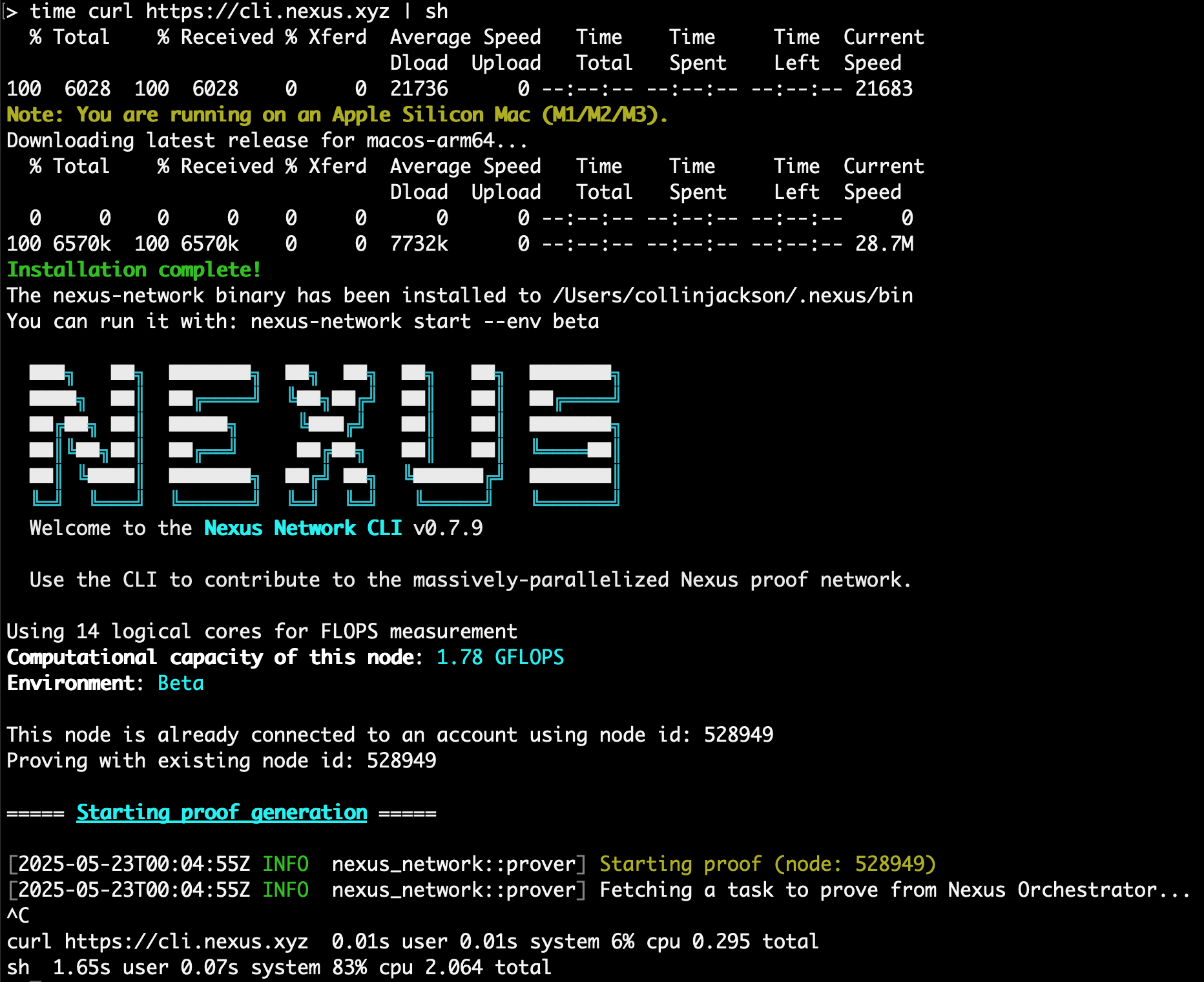Image resolution: width=1204 pixels, height=982 pixels.
Task: Click 'Fetching a task to prove' log message
Action: click(895, 890)
